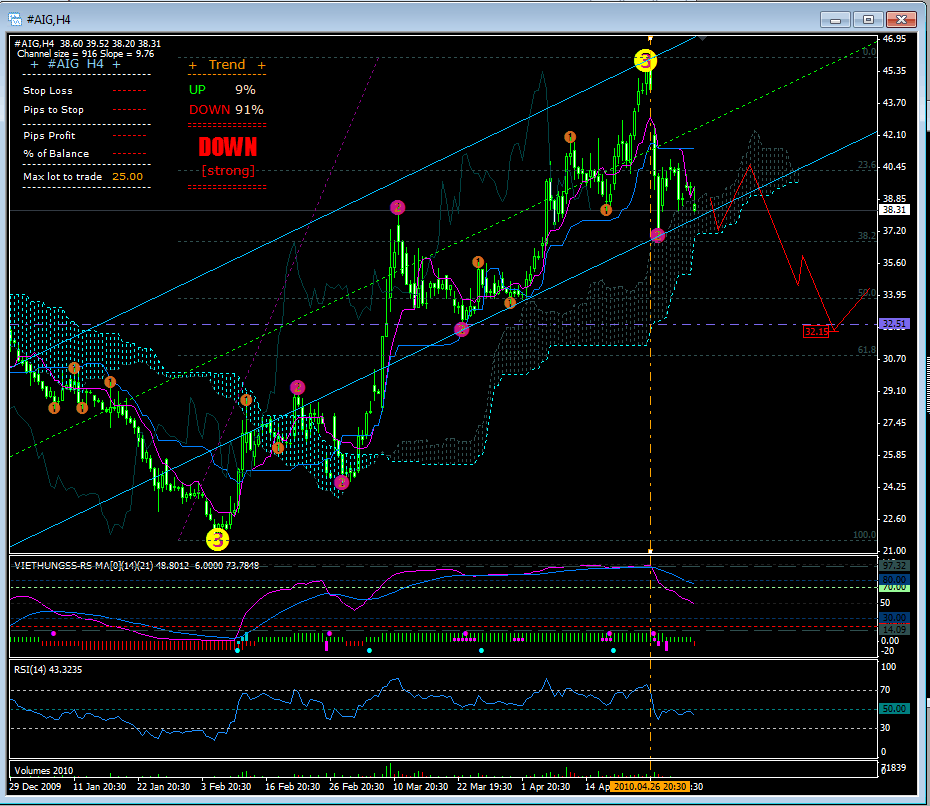Screen dimensions: 930x806
Task: Click the % of Balance label
Action: [x=56, y=154]
